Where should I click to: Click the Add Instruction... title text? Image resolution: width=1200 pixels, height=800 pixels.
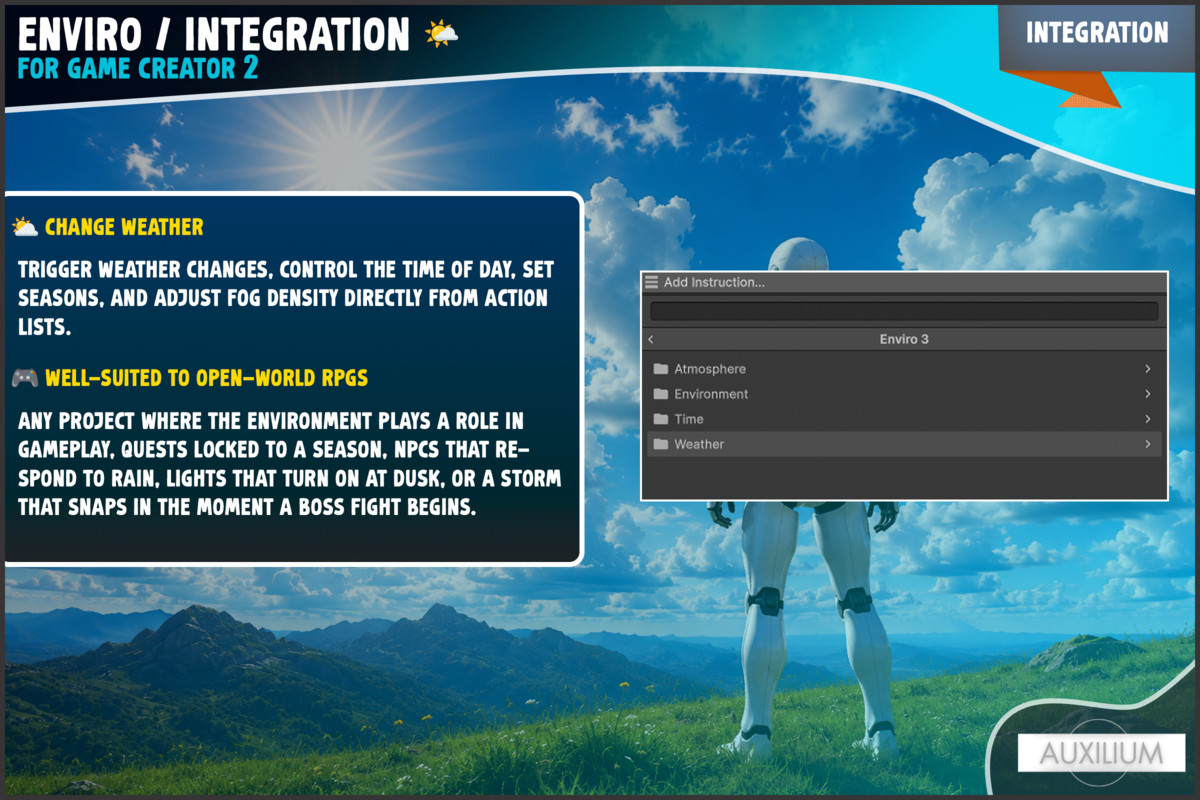[714, 282]
